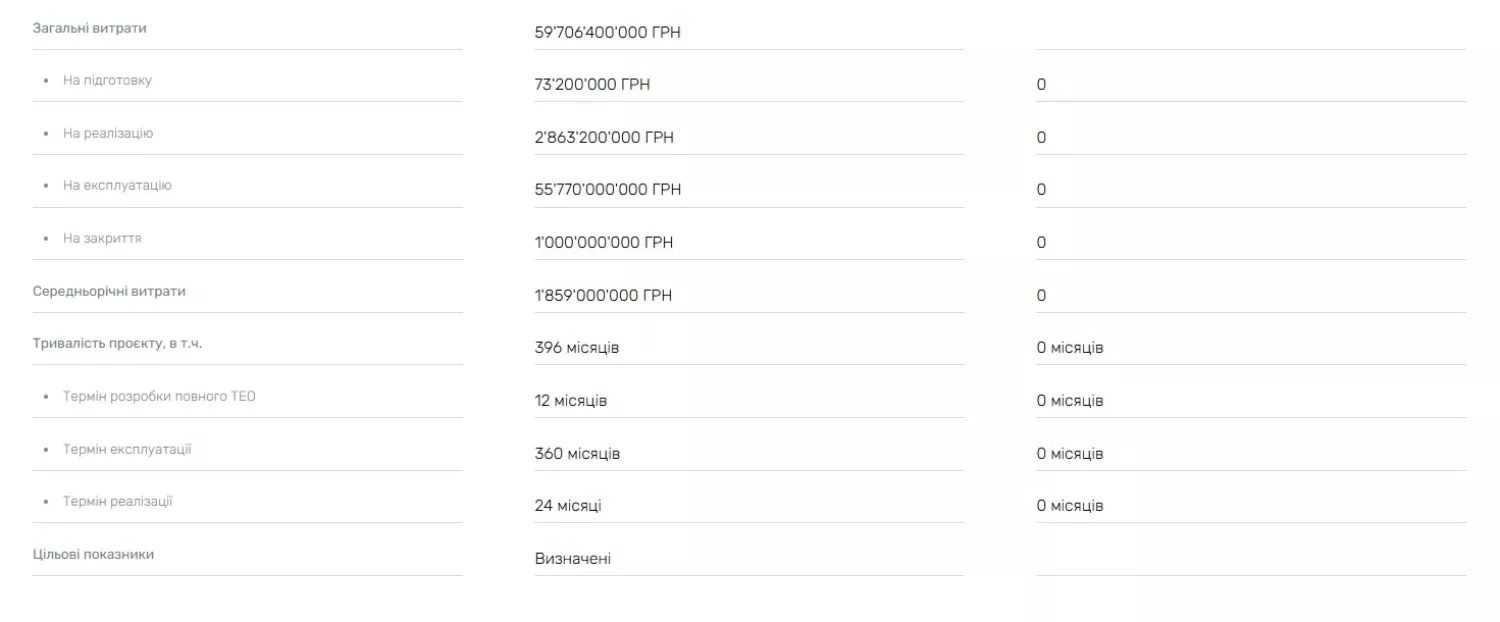Image resolution: width=1500 pixels, height=622 pixels.
Task: Select the 1'859'000'000 ГРН annual value
Action: click(x=604, y=296)
